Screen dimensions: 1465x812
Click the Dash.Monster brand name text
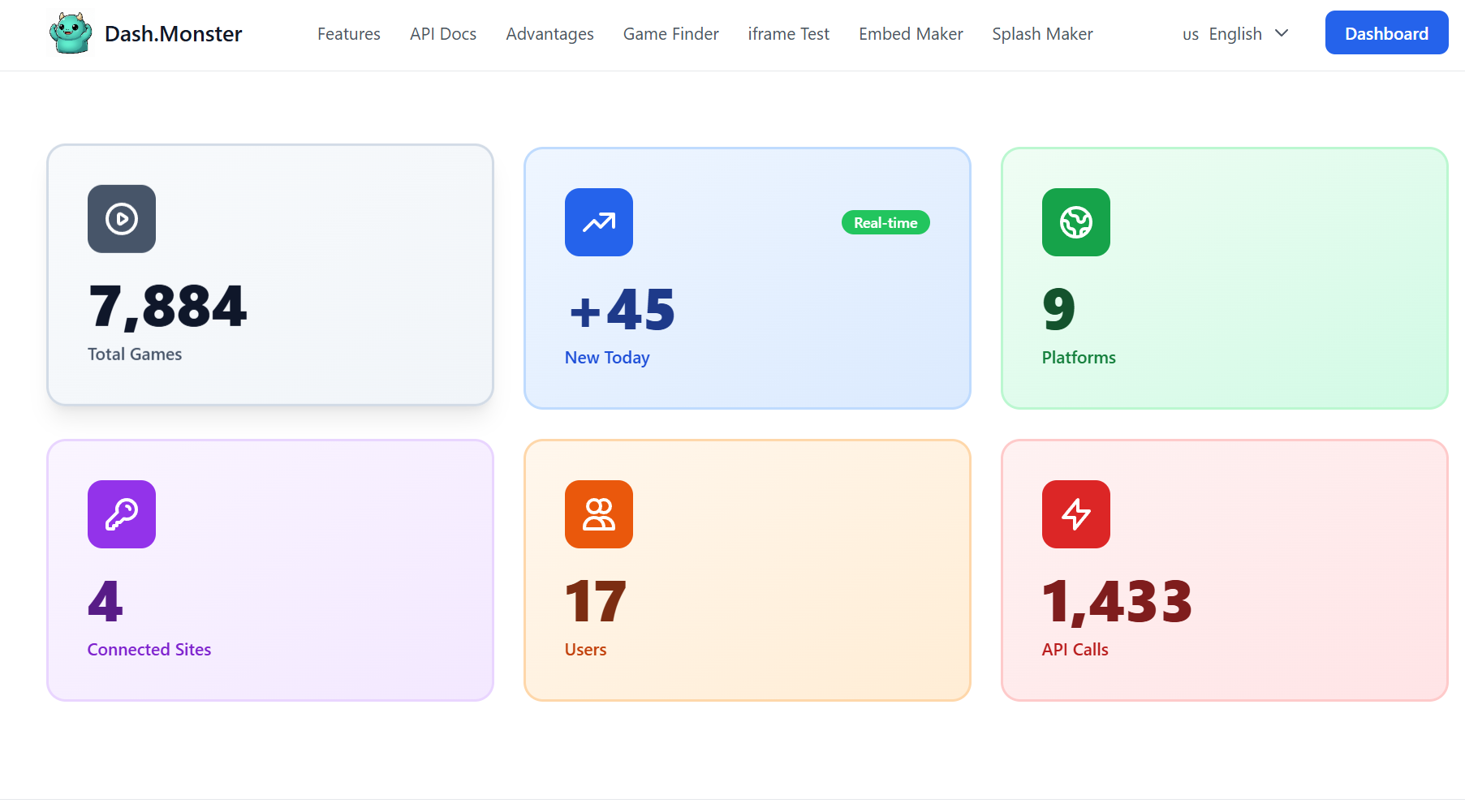coord(173,34)
